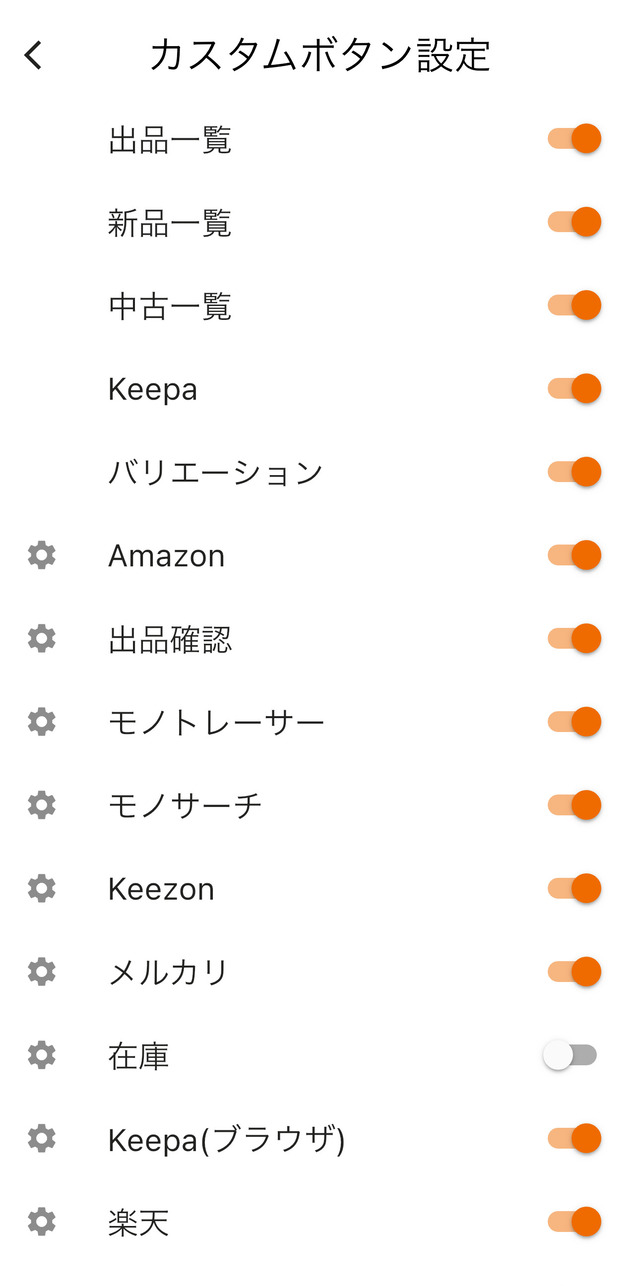Switch off the Keepa toggle

(x=574, y=388)
